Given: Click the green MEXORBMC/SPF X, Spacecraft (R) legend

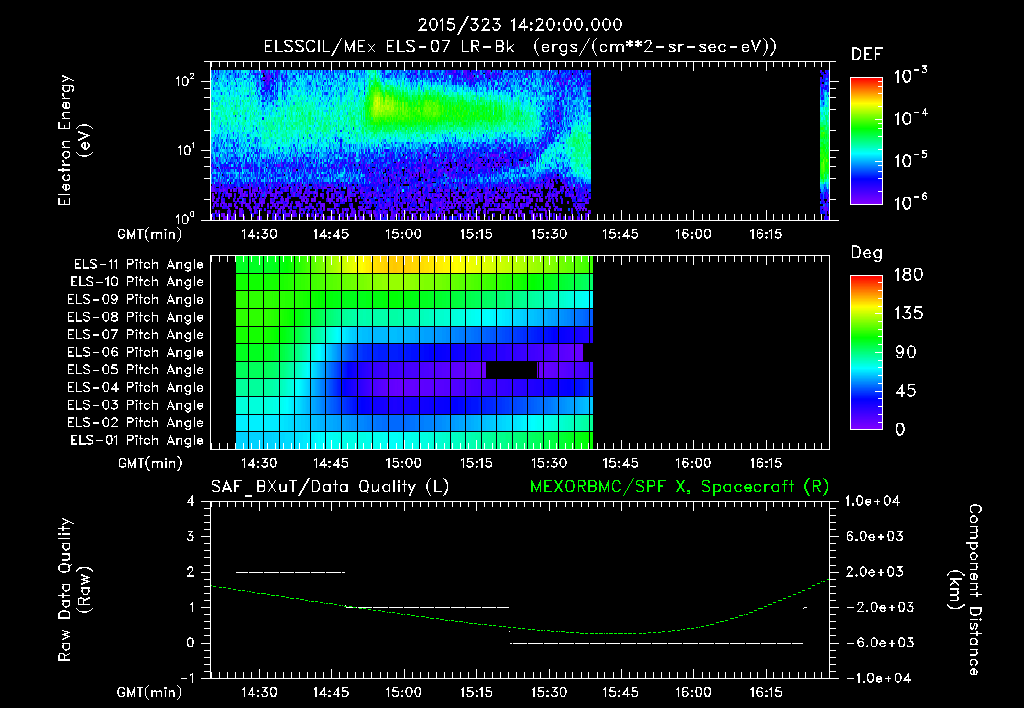Looking at the screenshot, I should [x=679, y=487].
